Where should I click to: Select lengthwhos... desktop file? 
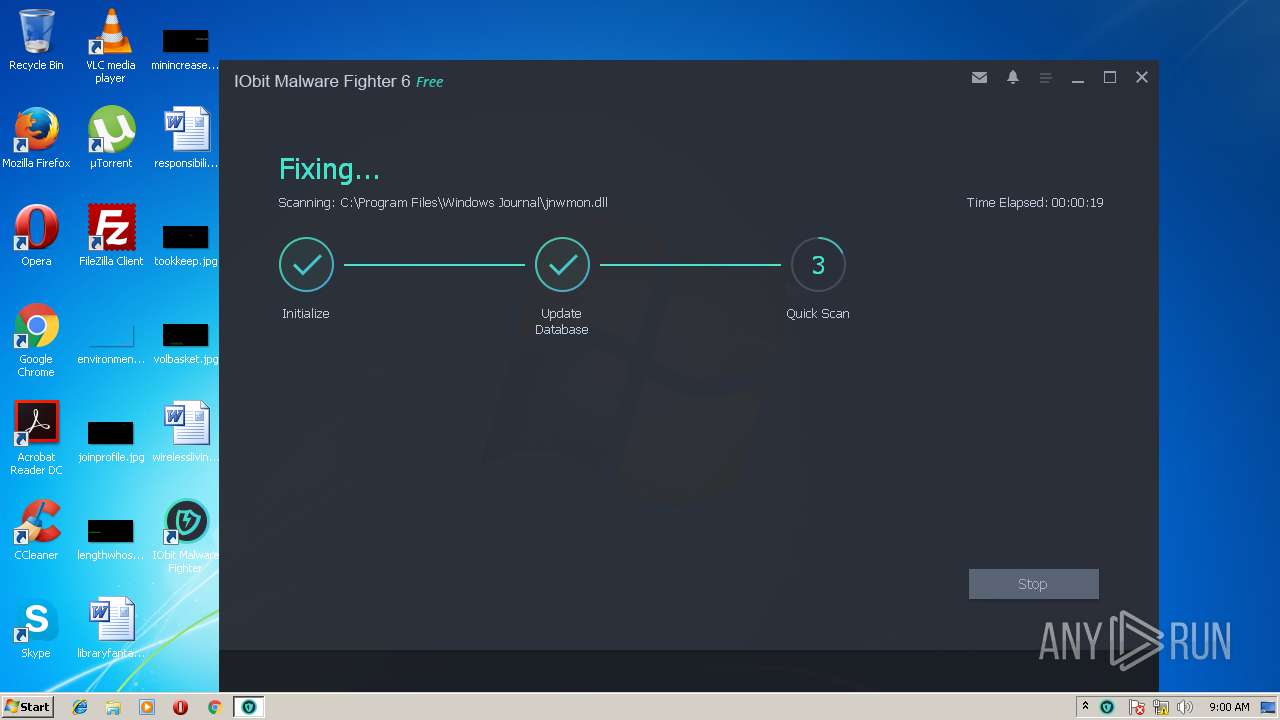110,540
